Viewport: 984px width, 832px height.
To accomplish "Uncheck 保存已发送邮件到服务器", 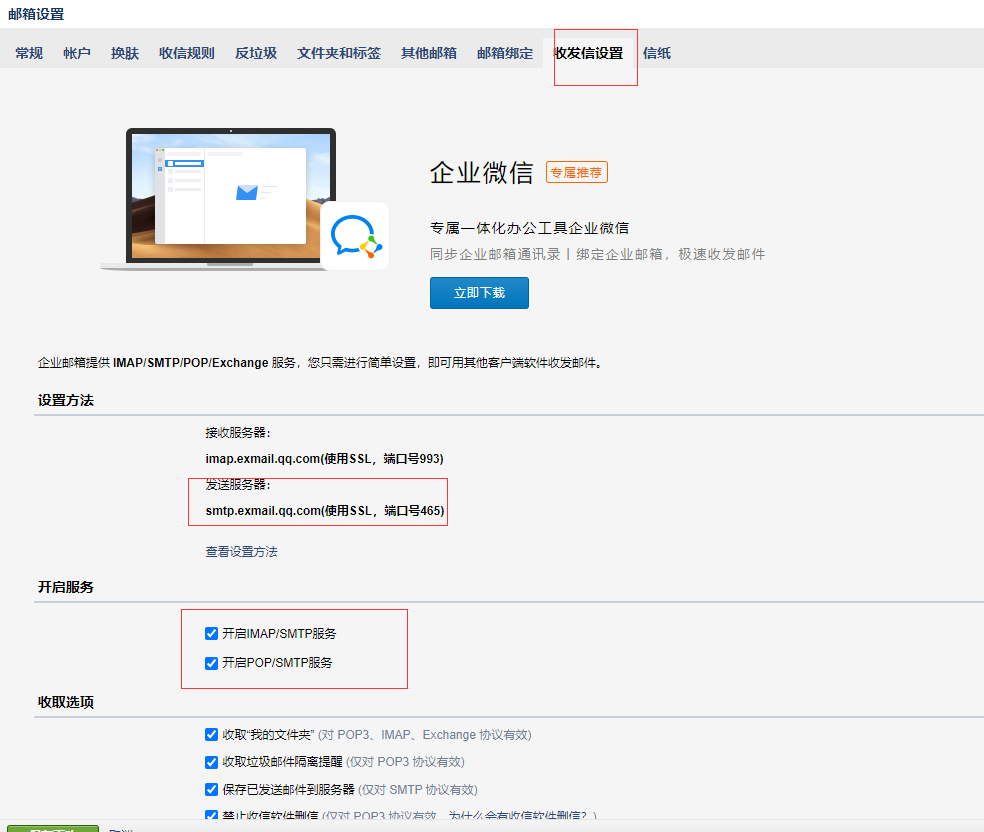I will pos(211,789).
